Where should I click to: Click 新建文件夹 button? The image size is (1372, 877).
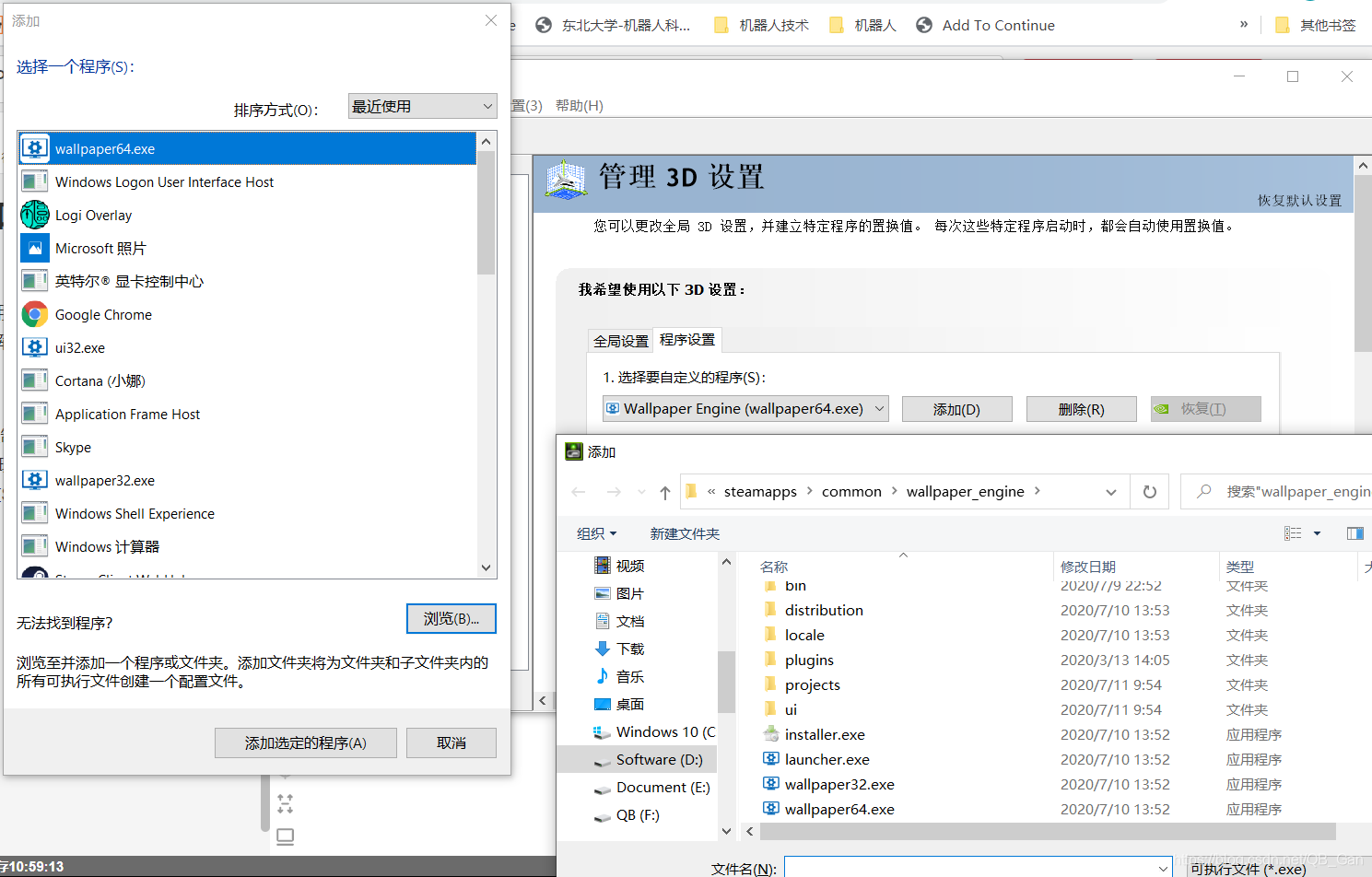pyautogui.click(x=685, y=533)
